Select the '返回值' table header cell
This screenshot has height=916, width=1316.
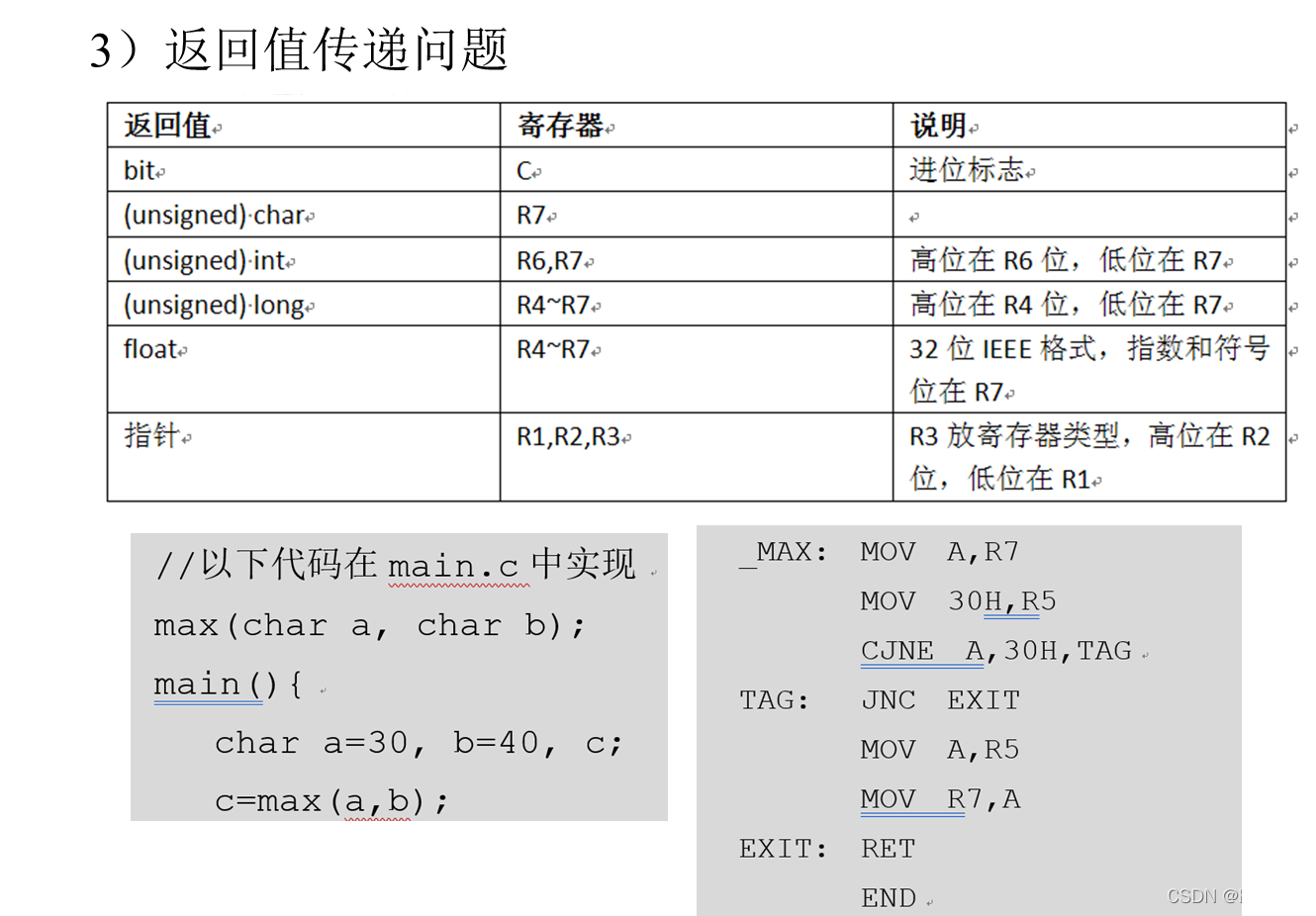(x=304, y=126)
